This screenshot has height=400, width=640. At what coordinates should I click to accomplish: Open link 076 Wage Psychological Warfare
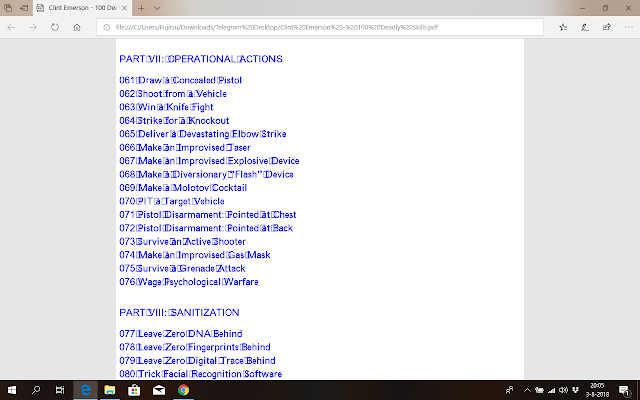[x=189, y=282]
